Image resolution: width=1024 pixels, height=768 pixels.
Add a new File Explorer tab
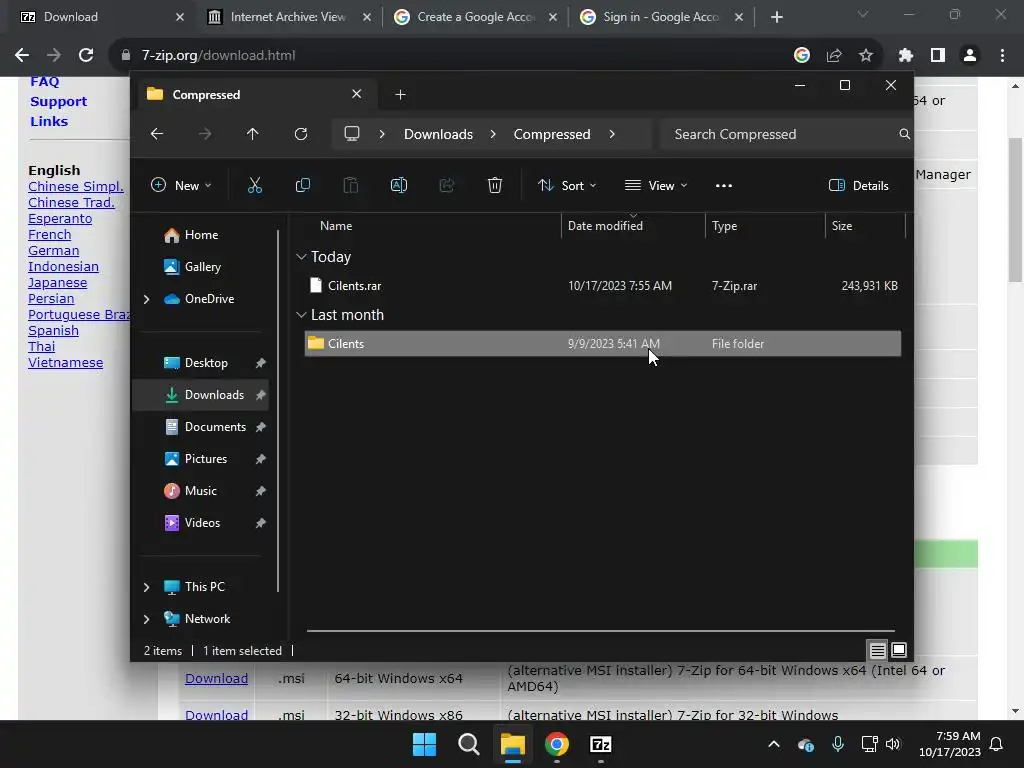tap(400, 95)
